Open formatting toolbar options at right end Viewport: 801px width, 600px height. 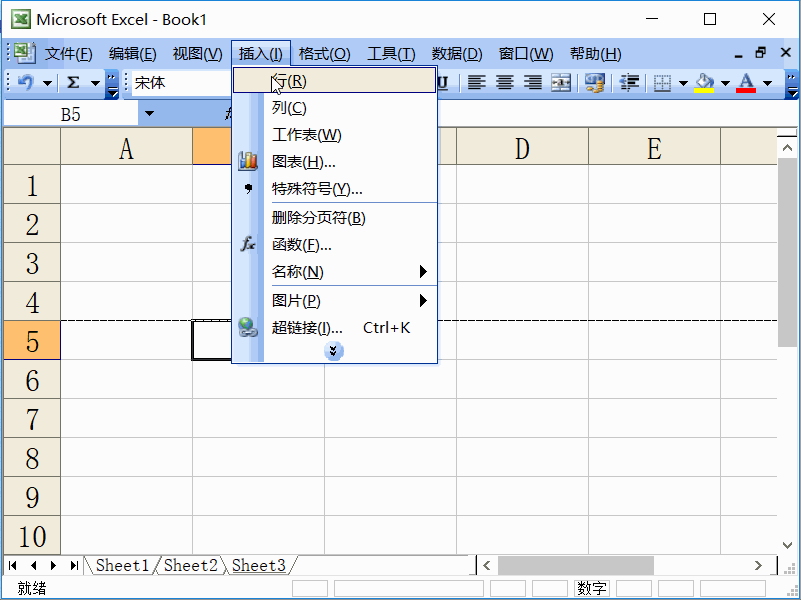point(791,84)
